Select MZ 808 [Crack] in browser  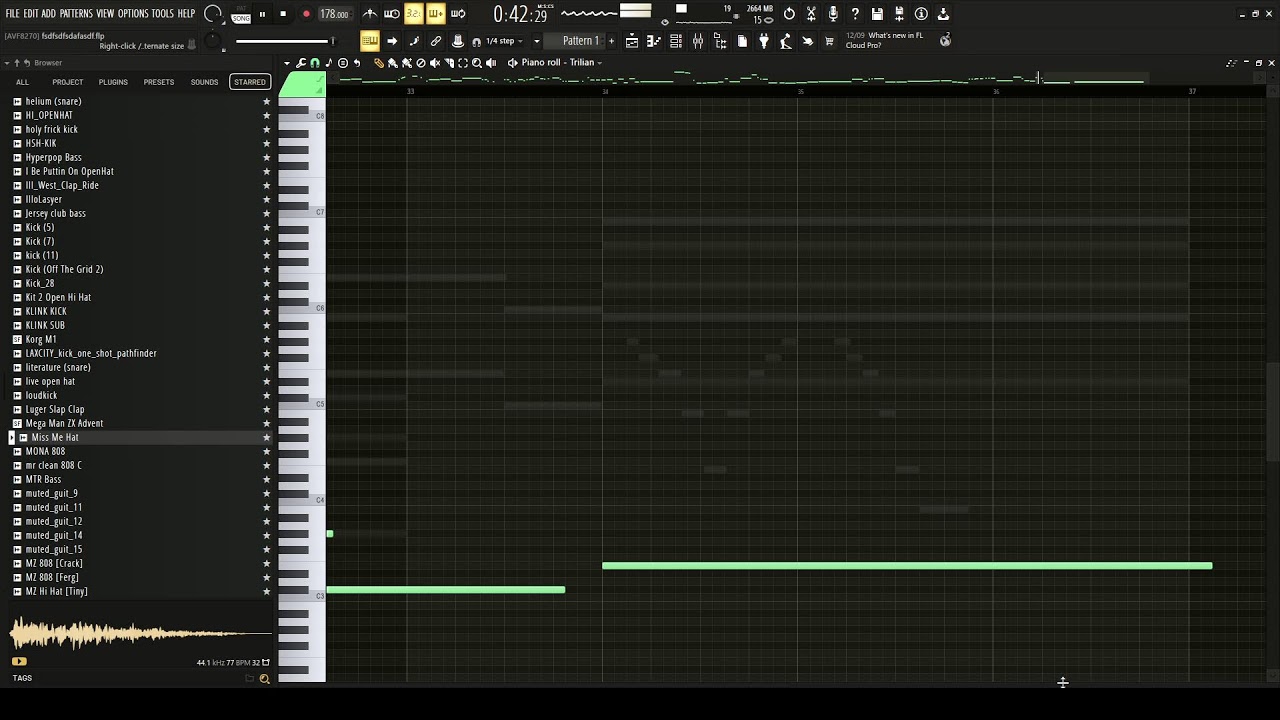click(x=54, y=563)
